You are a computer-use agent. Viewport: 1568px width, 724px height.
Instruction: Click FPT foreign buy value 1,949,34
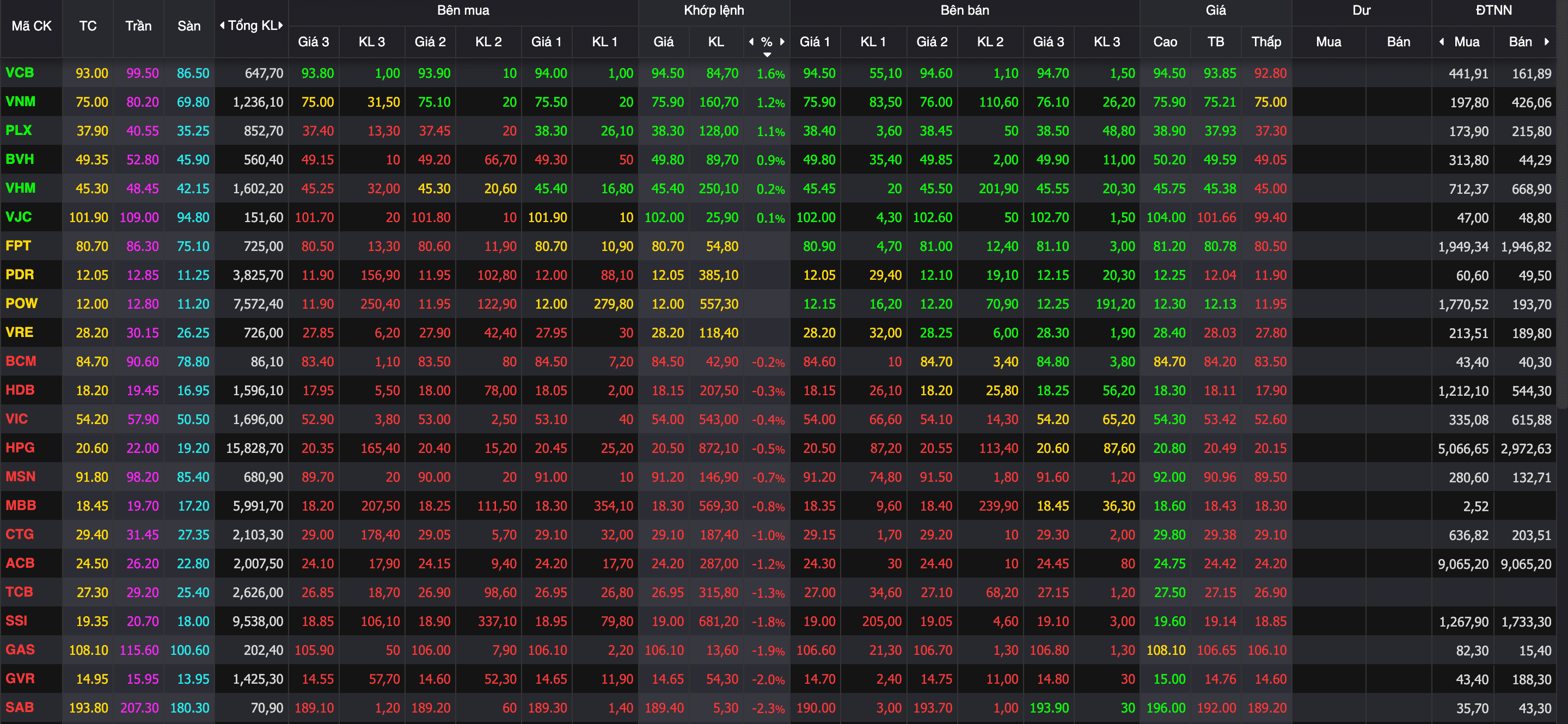[x=1463, y=247]
